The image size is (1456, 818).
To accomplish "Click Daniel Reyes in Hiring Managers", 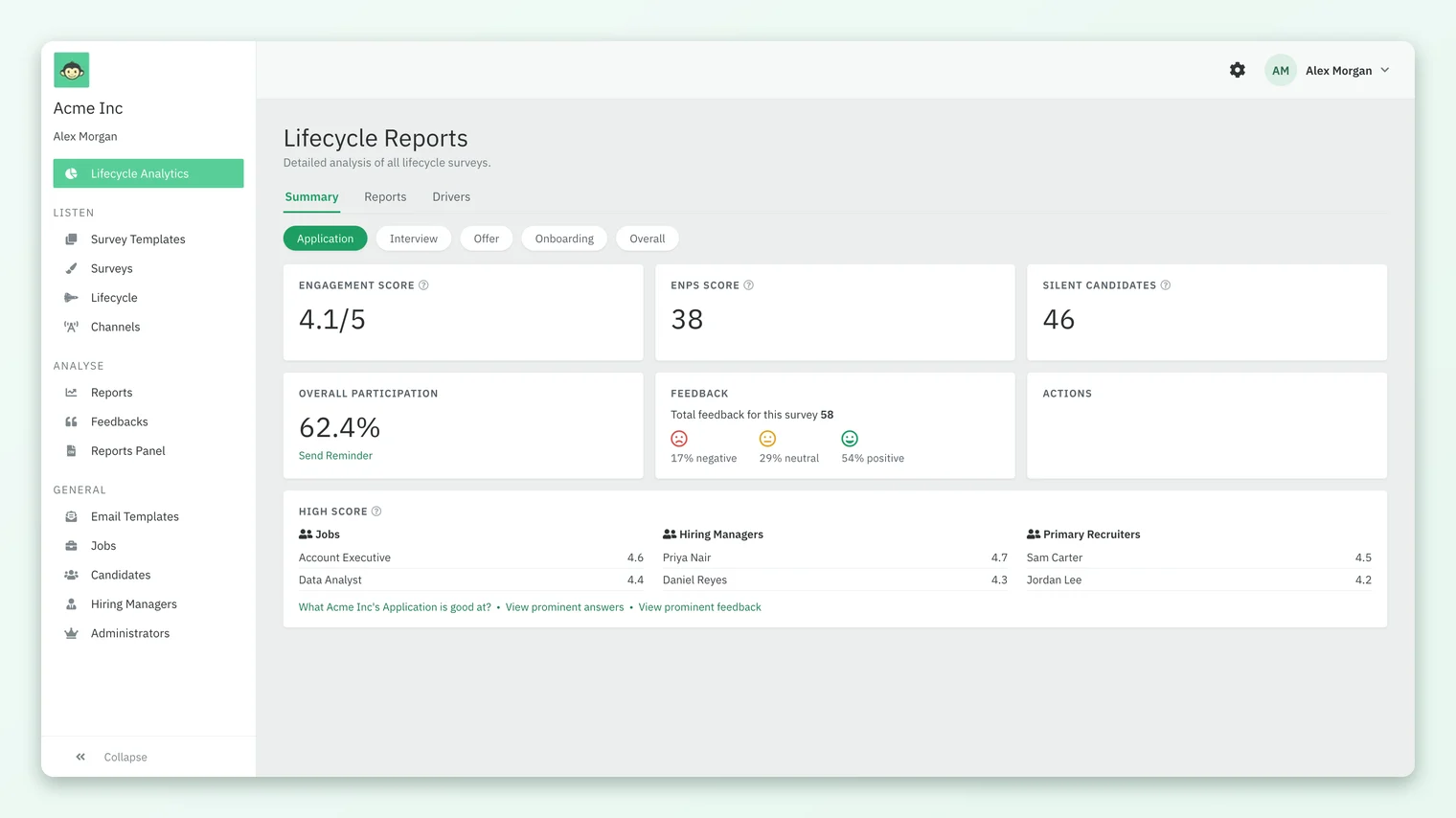I will point(835,579).
